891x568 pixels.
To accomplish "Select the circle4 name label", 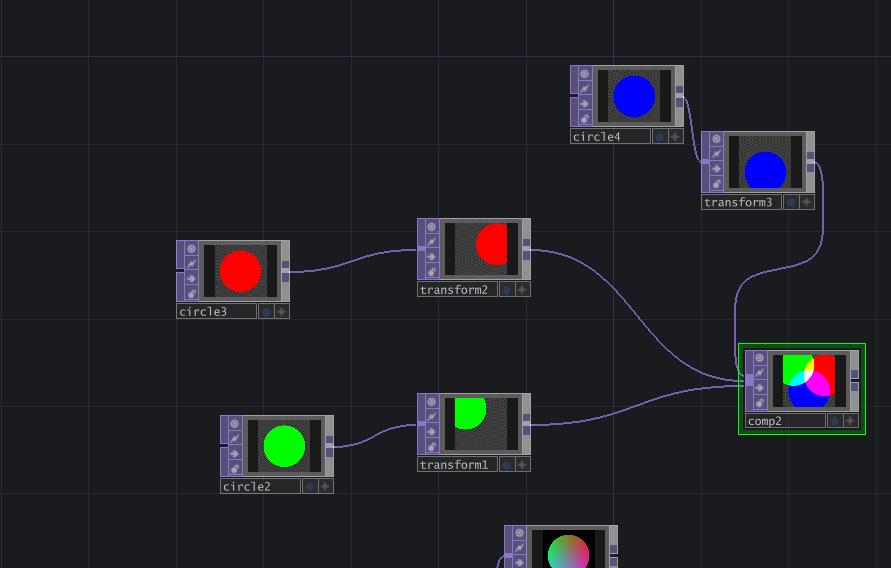I will pyautogui.click(x=610, y=136).
